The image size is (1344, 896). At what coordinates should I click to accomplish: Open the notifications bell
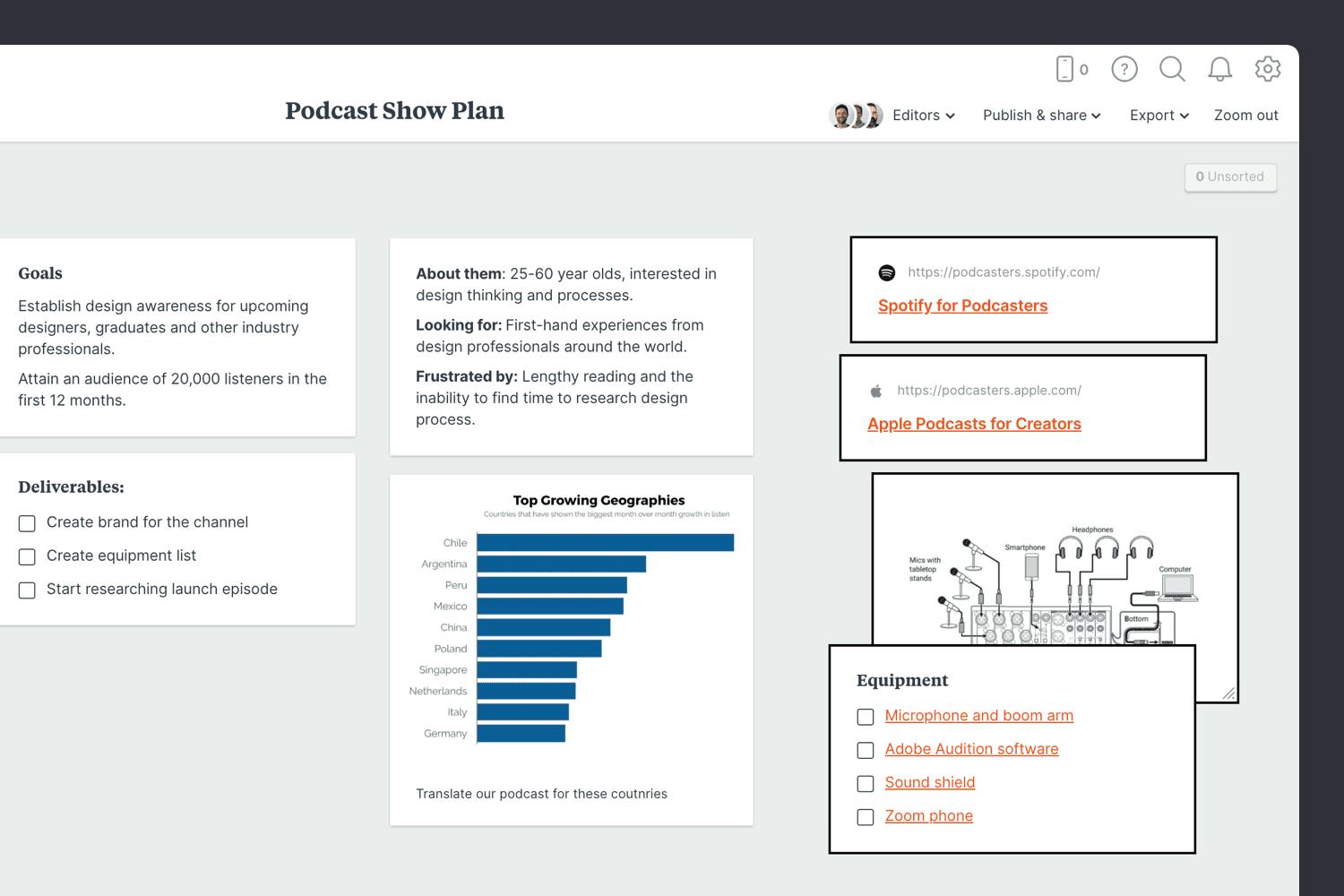pyautogui.click(x=1219, y=69)
